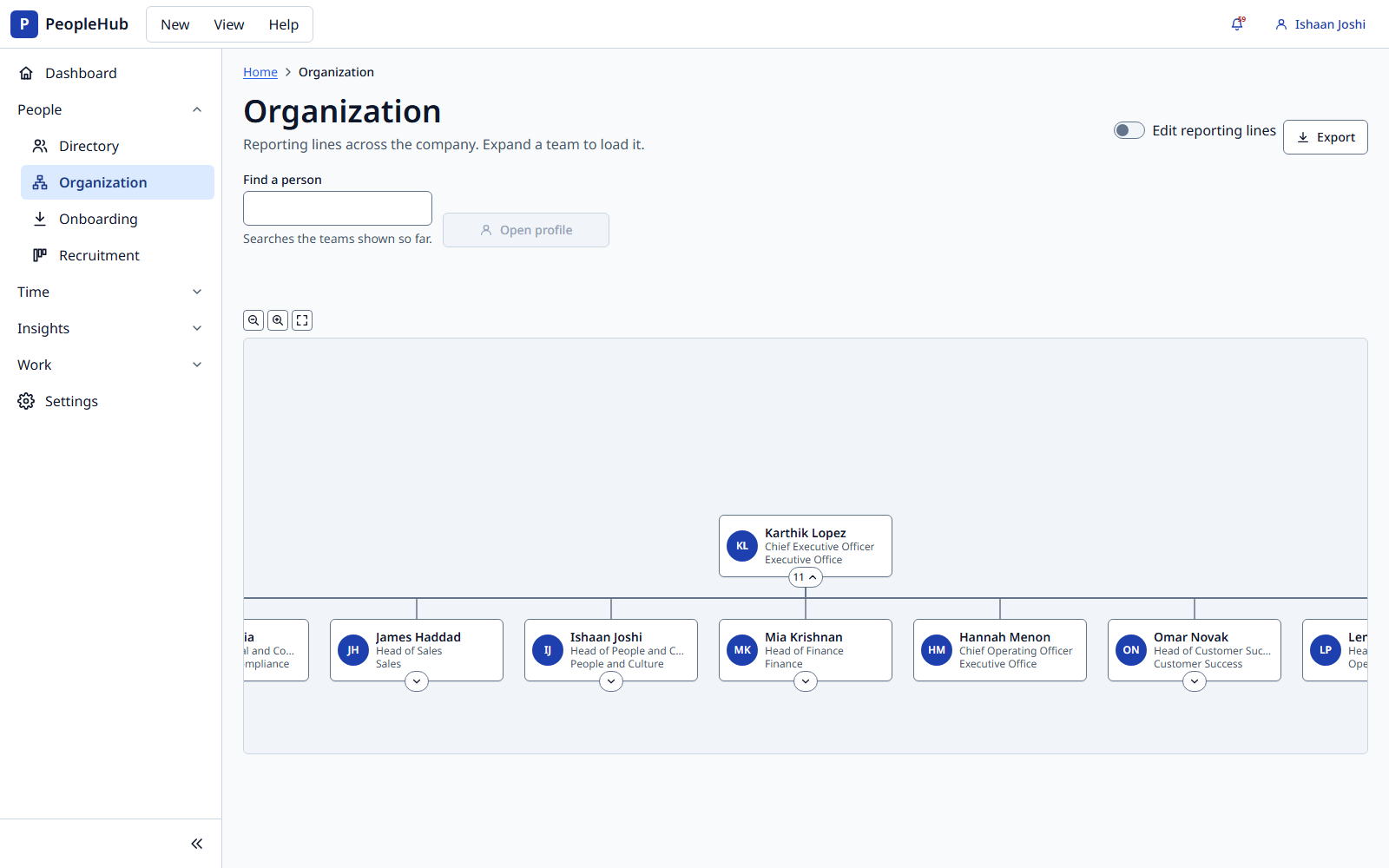
Task: Click the Export button
Action: tap(1326, 137)
